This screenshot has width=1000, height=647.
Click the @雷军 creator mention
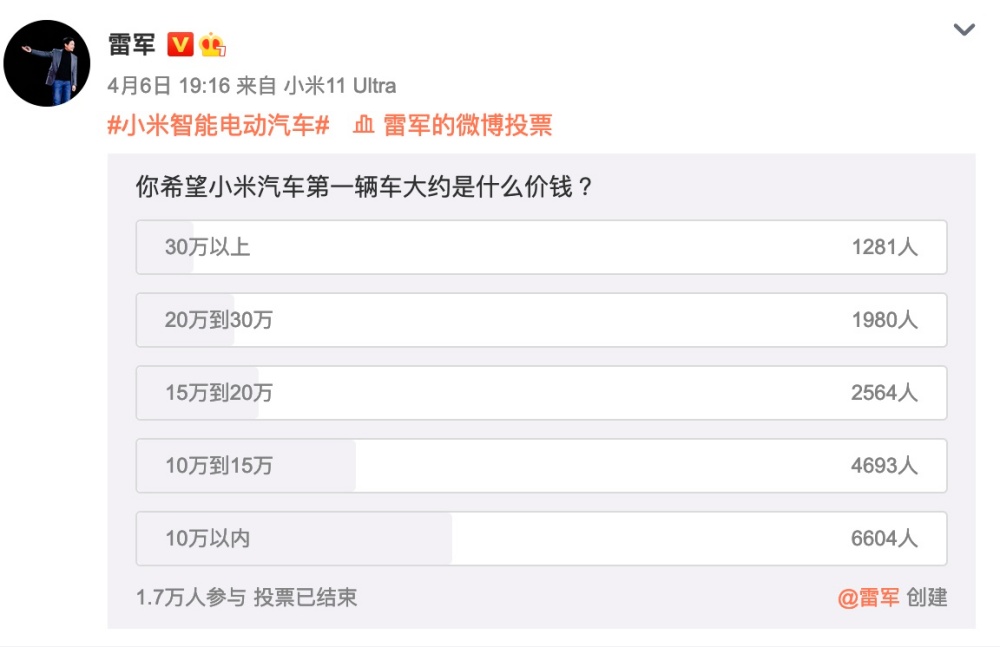click(x=869, y=598)
